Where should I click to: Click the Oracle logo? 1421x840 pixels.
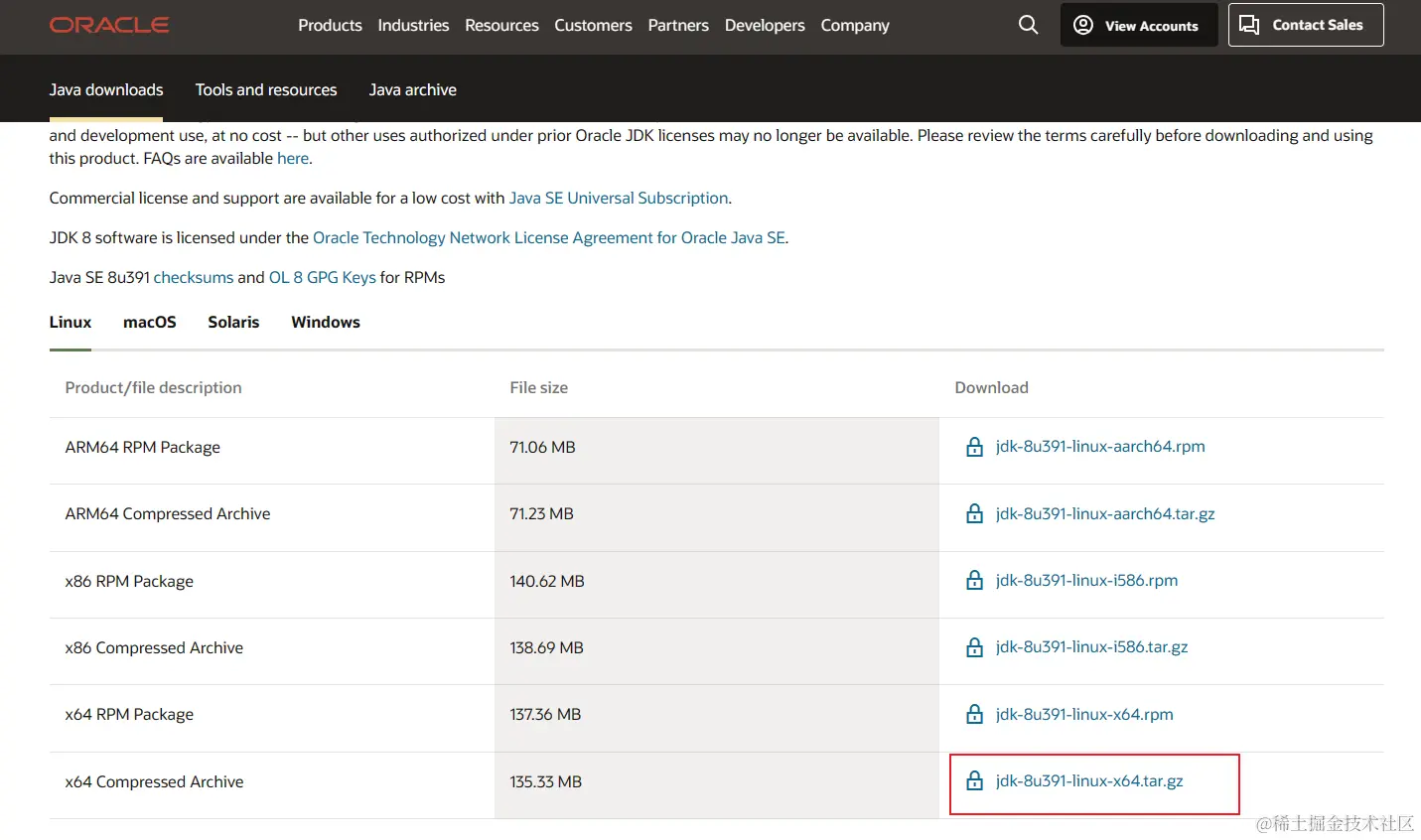[109, 25]
